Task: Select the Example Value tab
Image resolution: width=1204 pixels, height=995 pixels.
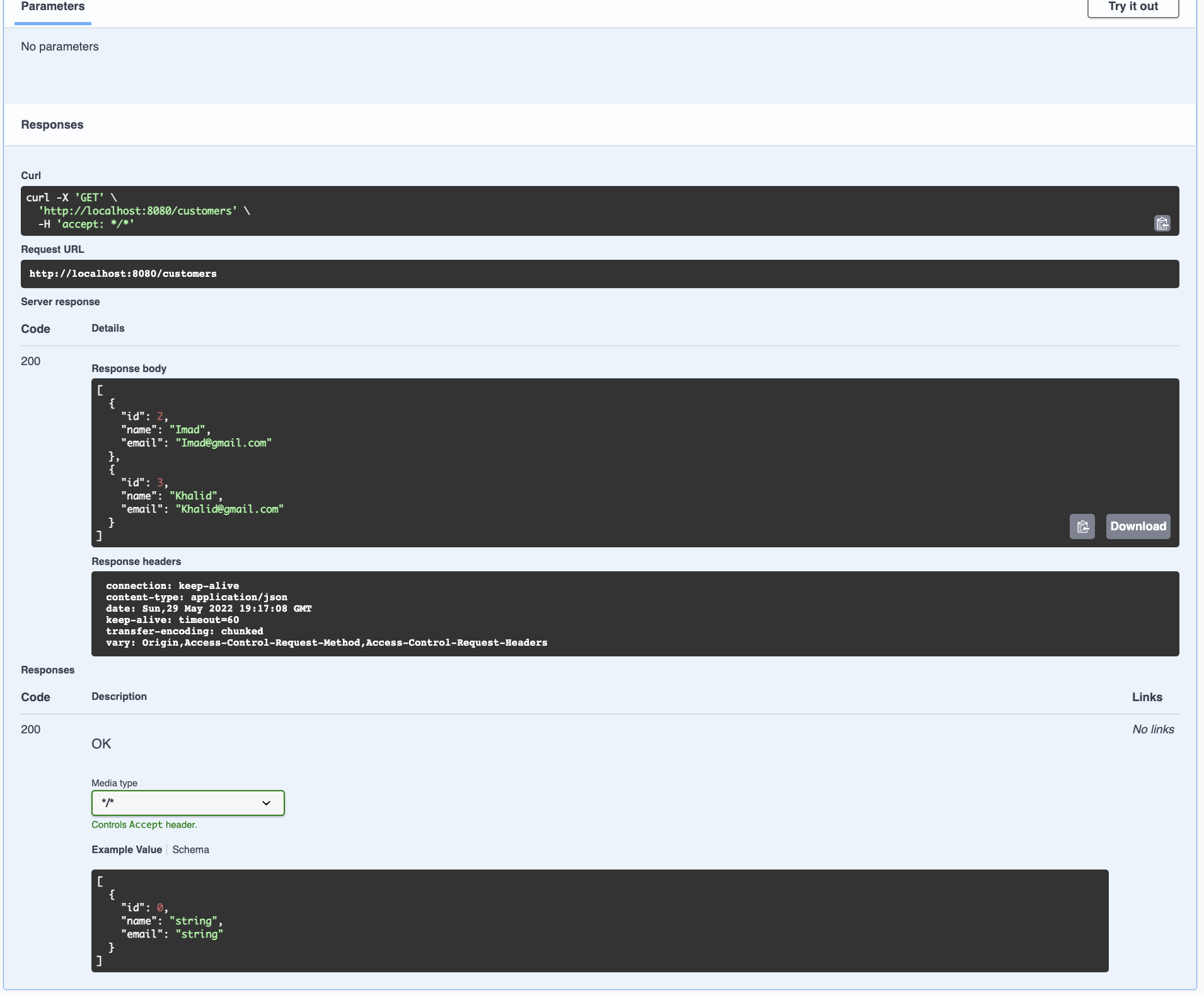Action: click(x=126, y=849)
